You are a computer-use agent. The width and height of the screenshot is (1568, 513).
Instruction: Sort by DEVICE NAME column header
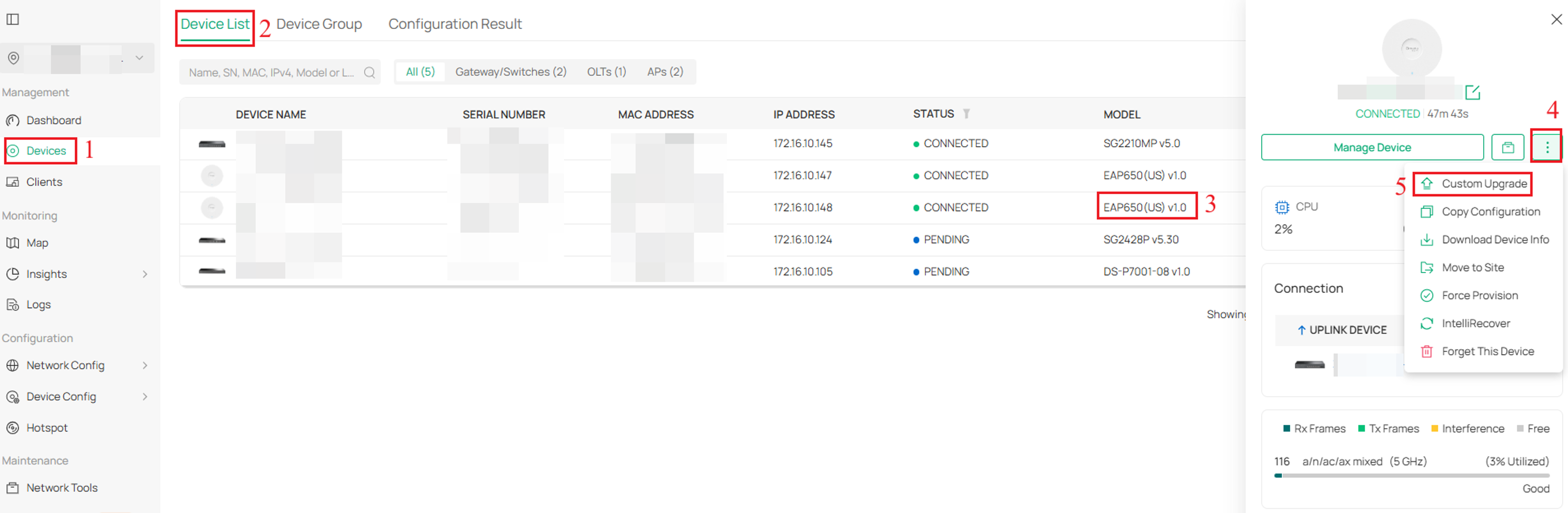271,114
